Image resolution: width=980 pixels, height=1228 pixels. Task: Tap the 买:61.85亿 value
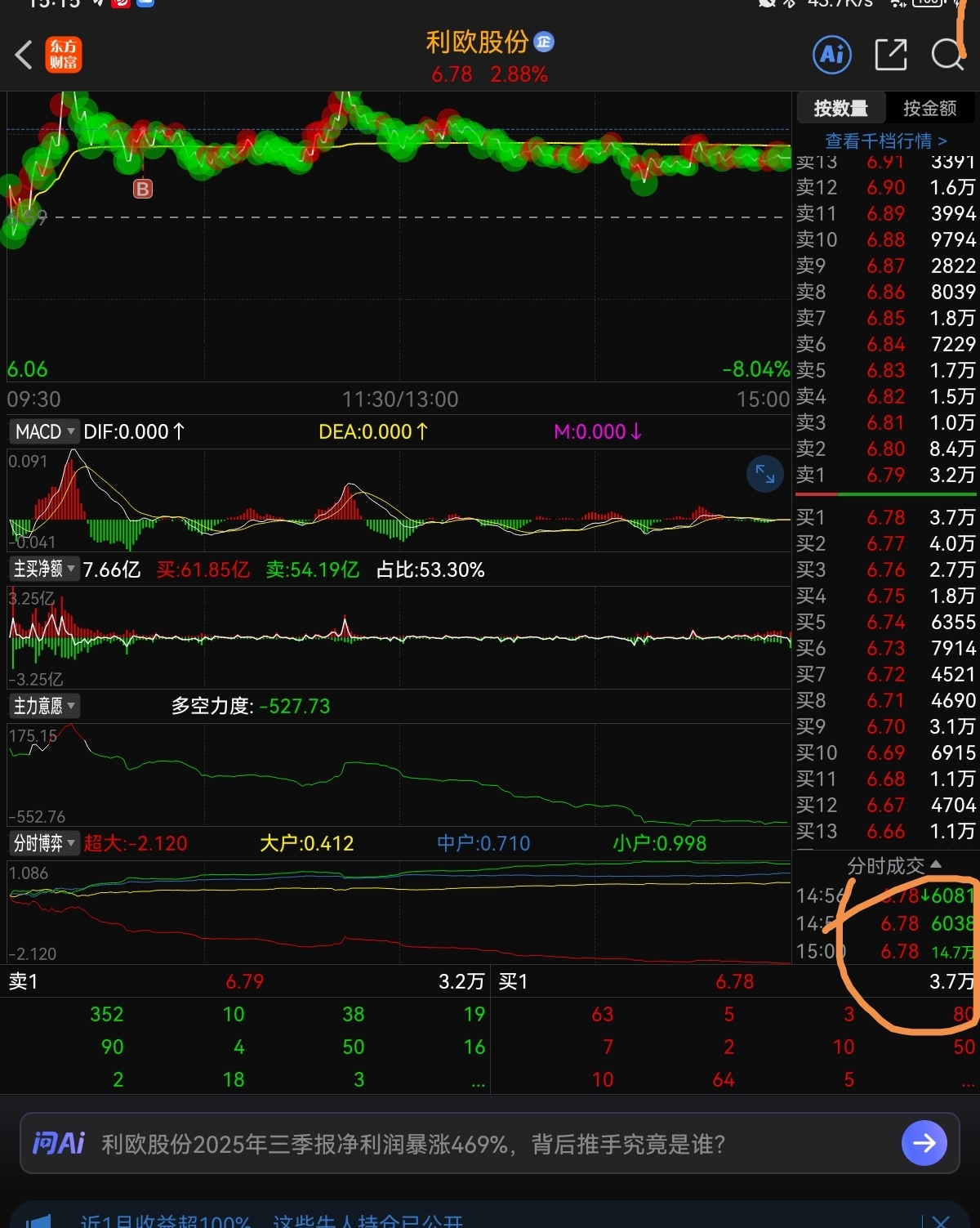pyautogui.click(x=203, y=569)
